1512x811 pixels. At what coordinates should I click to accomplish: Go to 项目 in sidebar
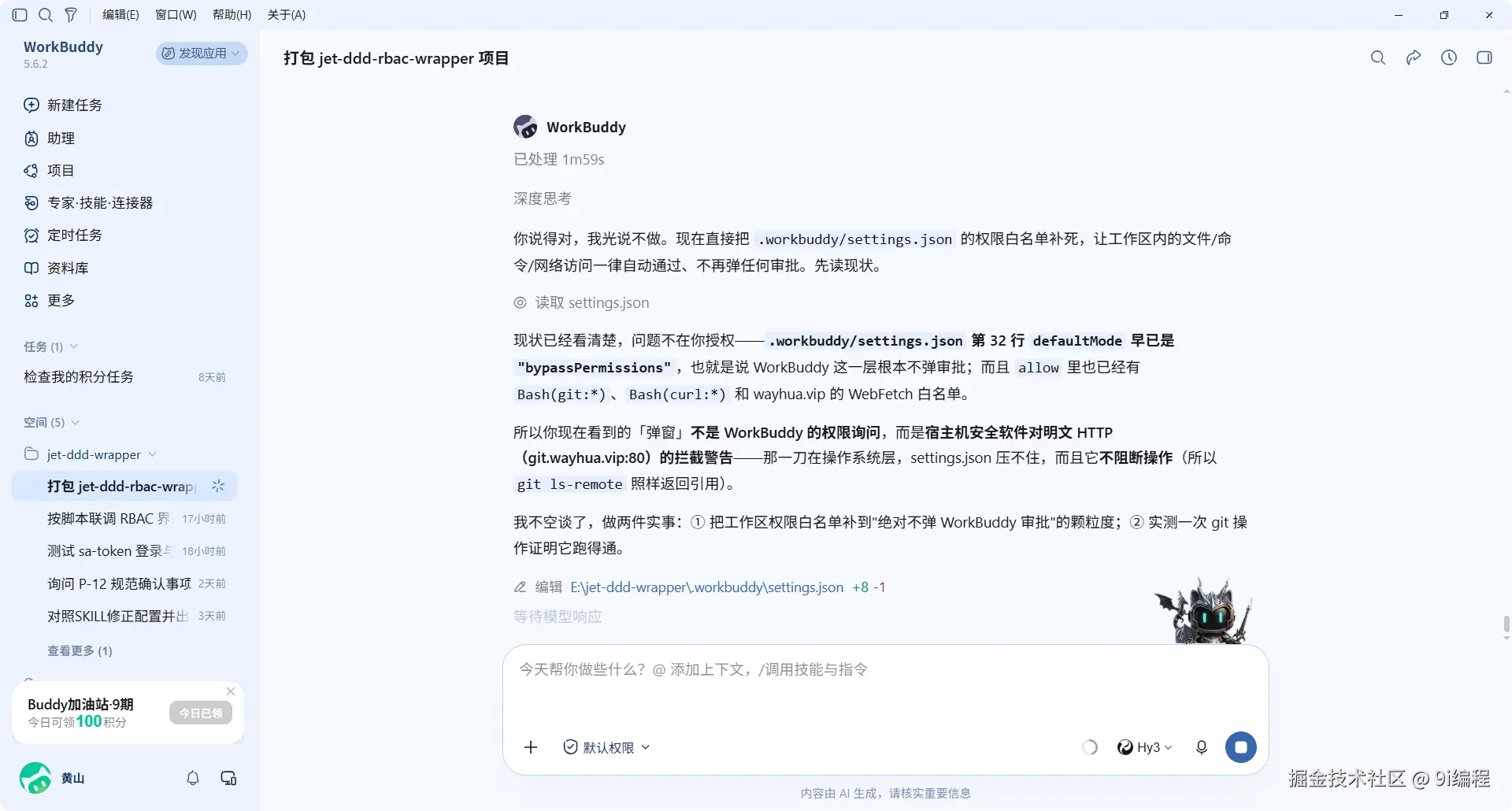click(50, 171)
